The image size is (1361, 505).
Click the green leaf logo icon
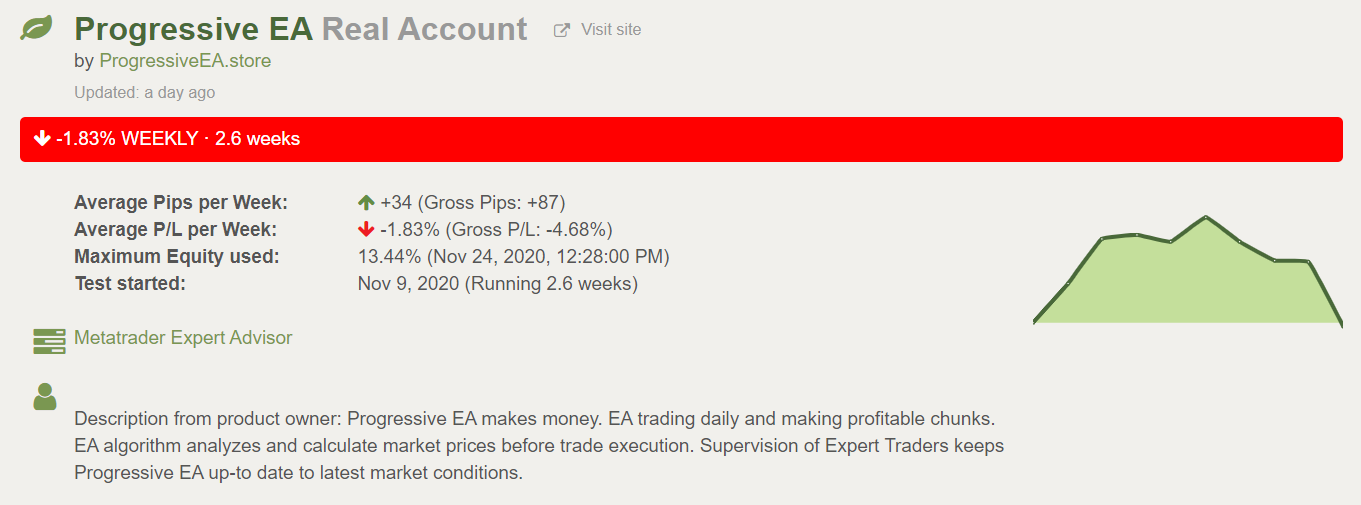coord(37,28)
